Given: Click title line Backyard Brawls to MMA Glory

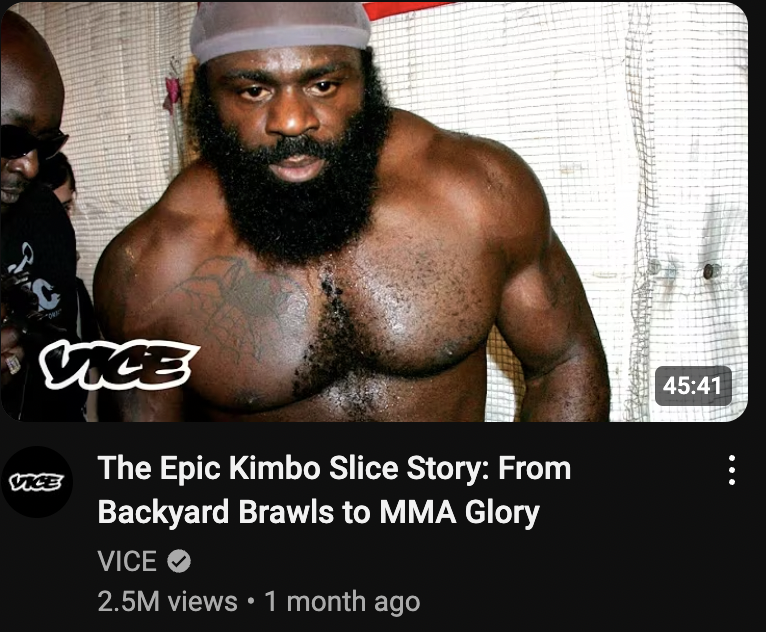Looking at the screenshot, I should tap(319, 512).
